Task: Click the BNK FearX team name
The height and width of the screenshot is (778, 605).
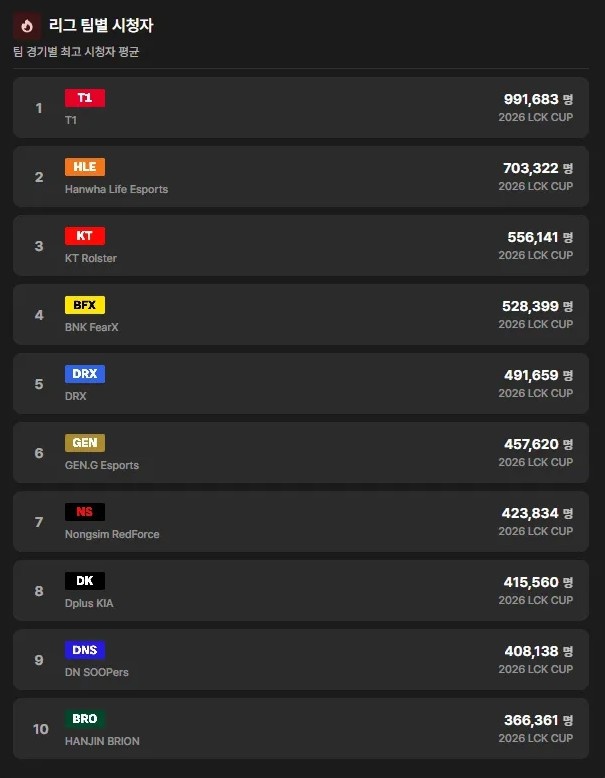Action: 92,327
